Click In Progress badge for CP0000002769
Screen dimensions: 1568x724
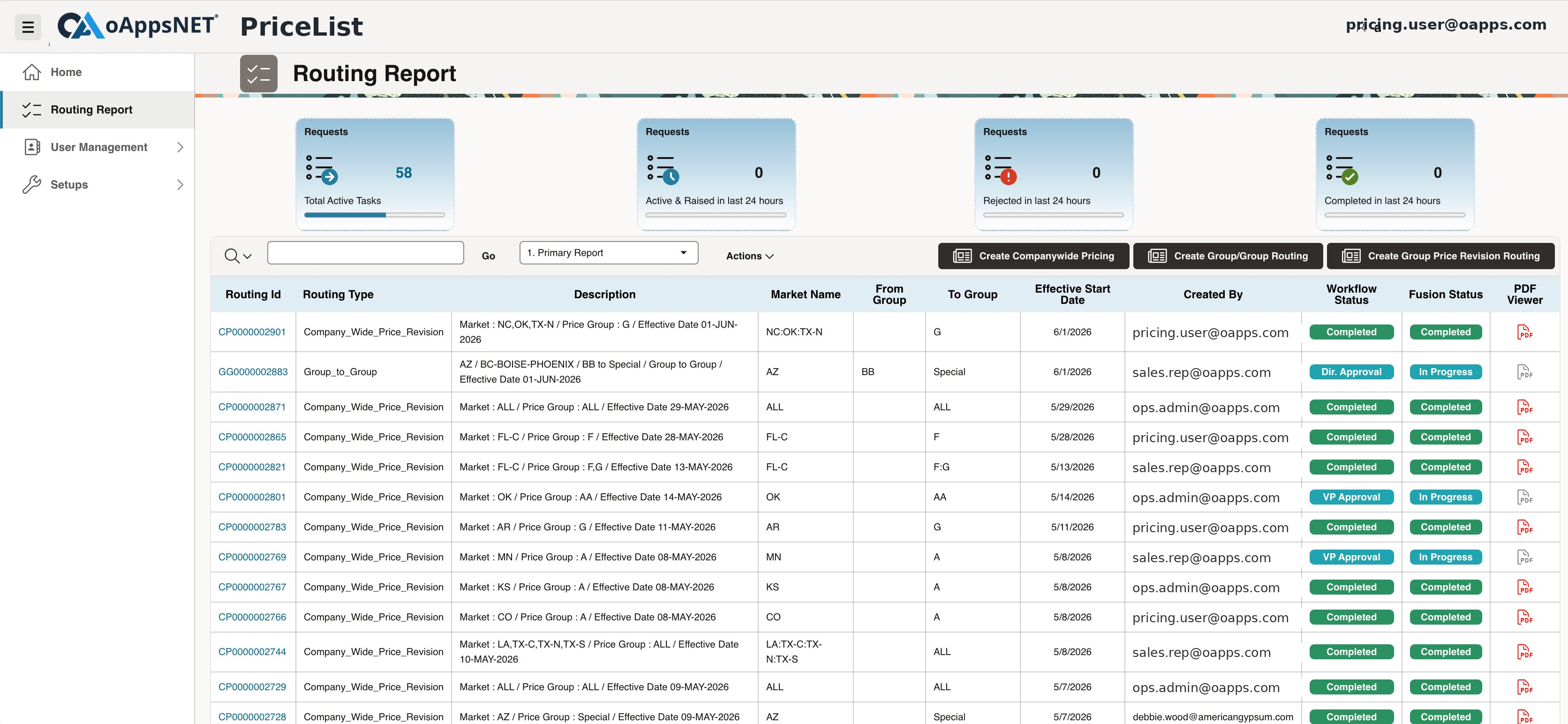point(1445,557)
